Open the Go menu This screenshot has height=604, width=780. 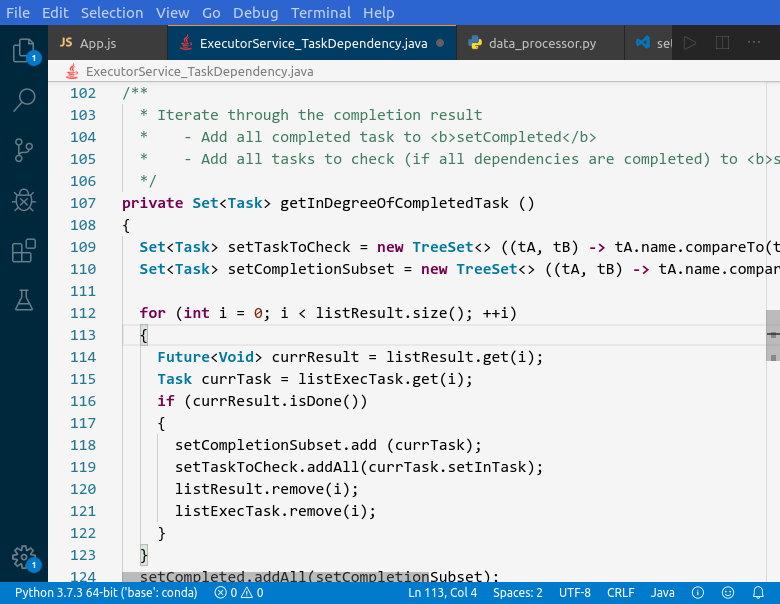click(211, 12)
